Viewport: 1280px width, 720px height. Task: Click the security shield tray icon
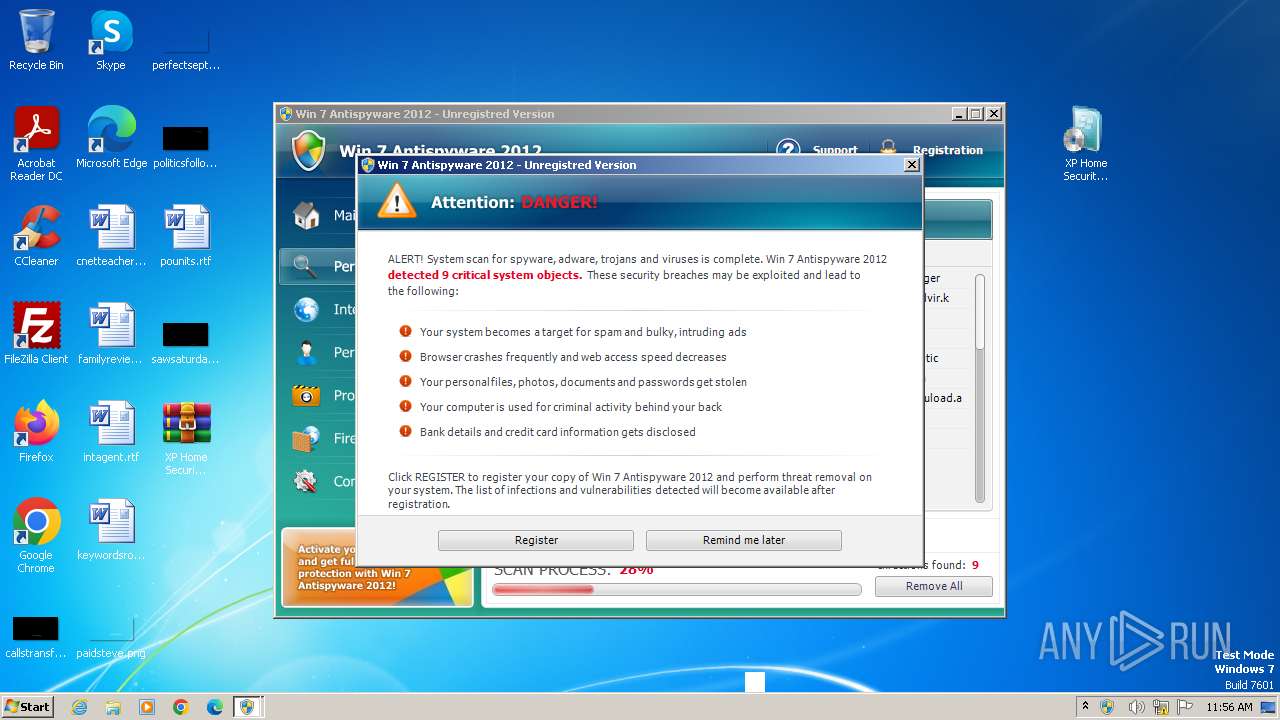1107,706
